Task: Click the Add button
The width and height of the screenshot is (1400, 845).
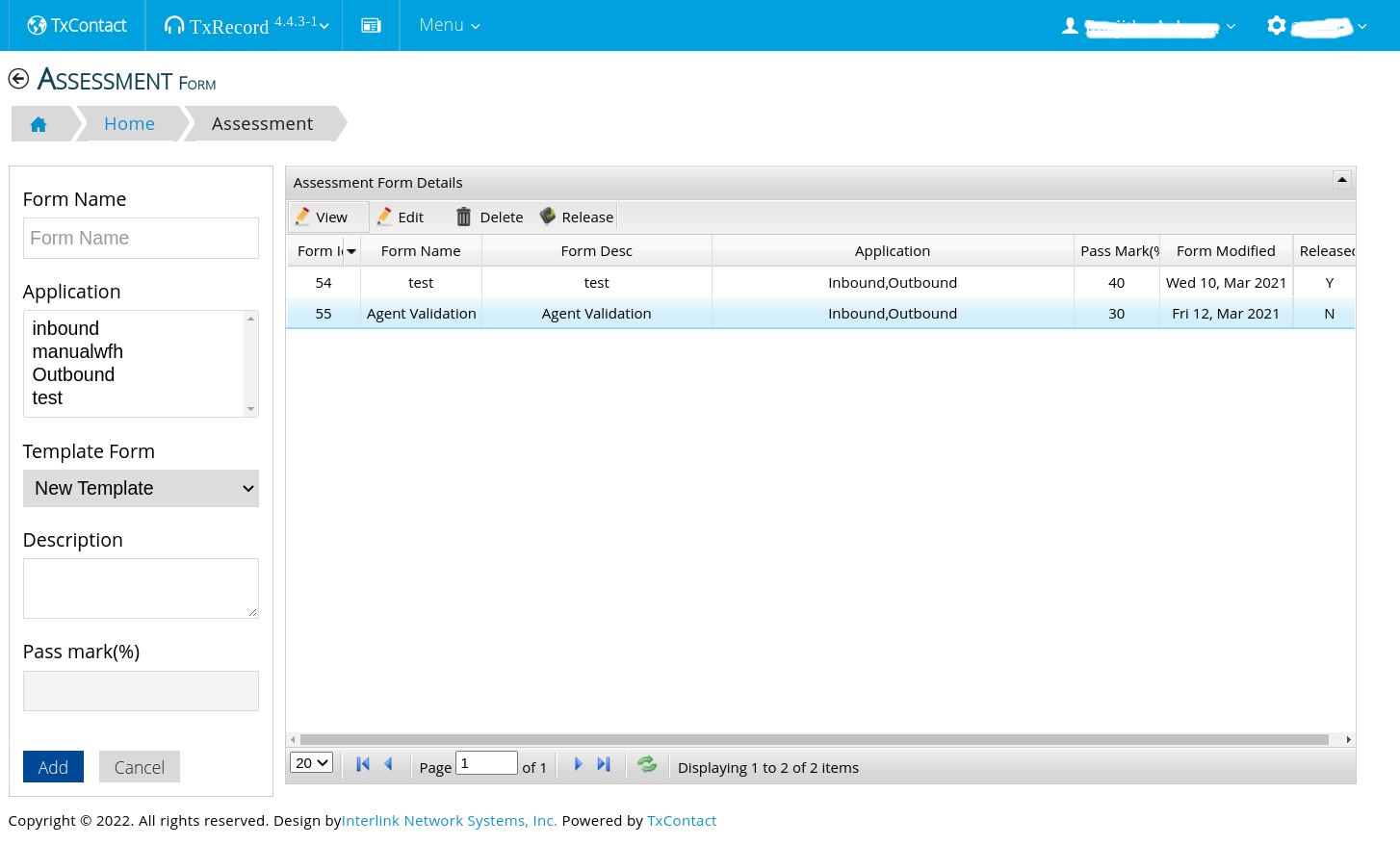Action: click(x=53, y=767)
